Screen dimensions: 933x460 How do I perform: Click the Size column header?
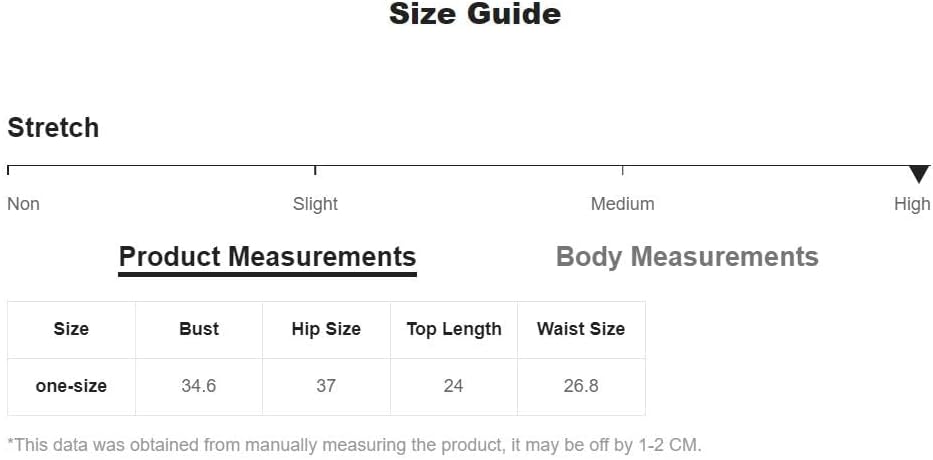[x=71, y=330]
